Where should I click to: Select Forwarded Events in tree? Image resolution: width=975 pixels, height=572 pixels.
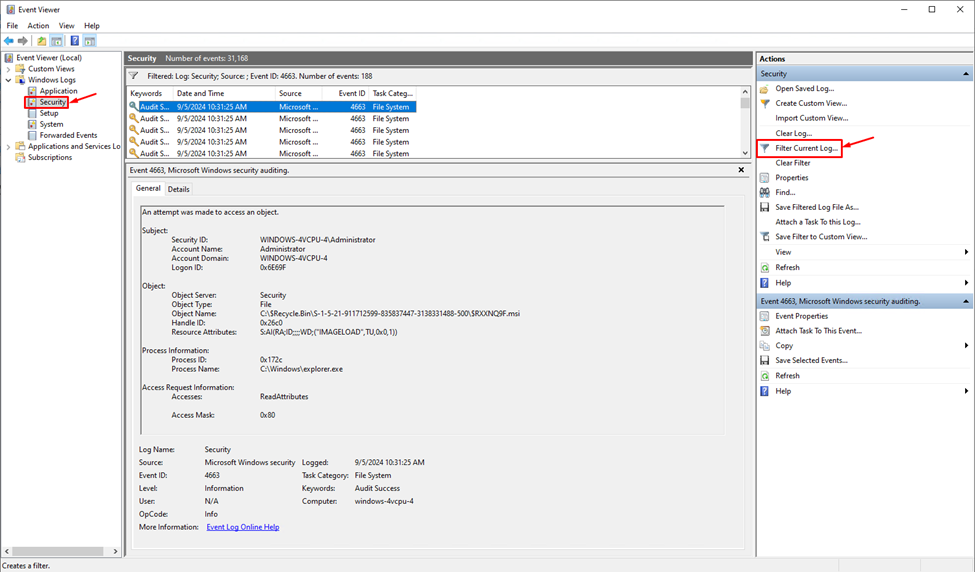(68, 136)
